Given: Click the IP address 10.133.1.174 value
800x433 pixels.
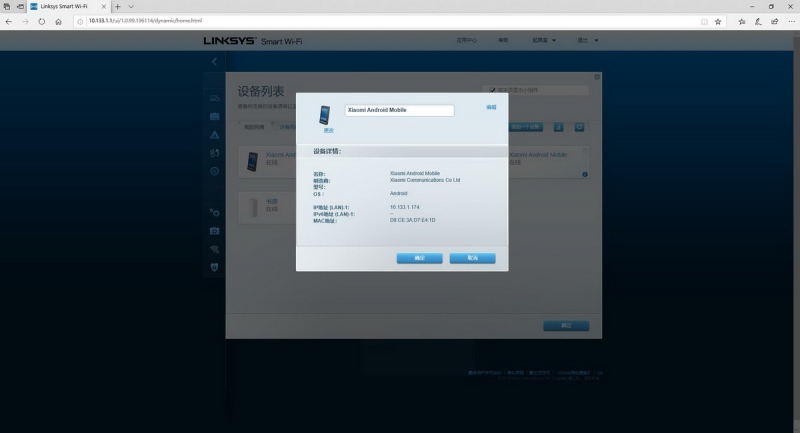Looking at the screenshot, I should click(x=405, y=207).
